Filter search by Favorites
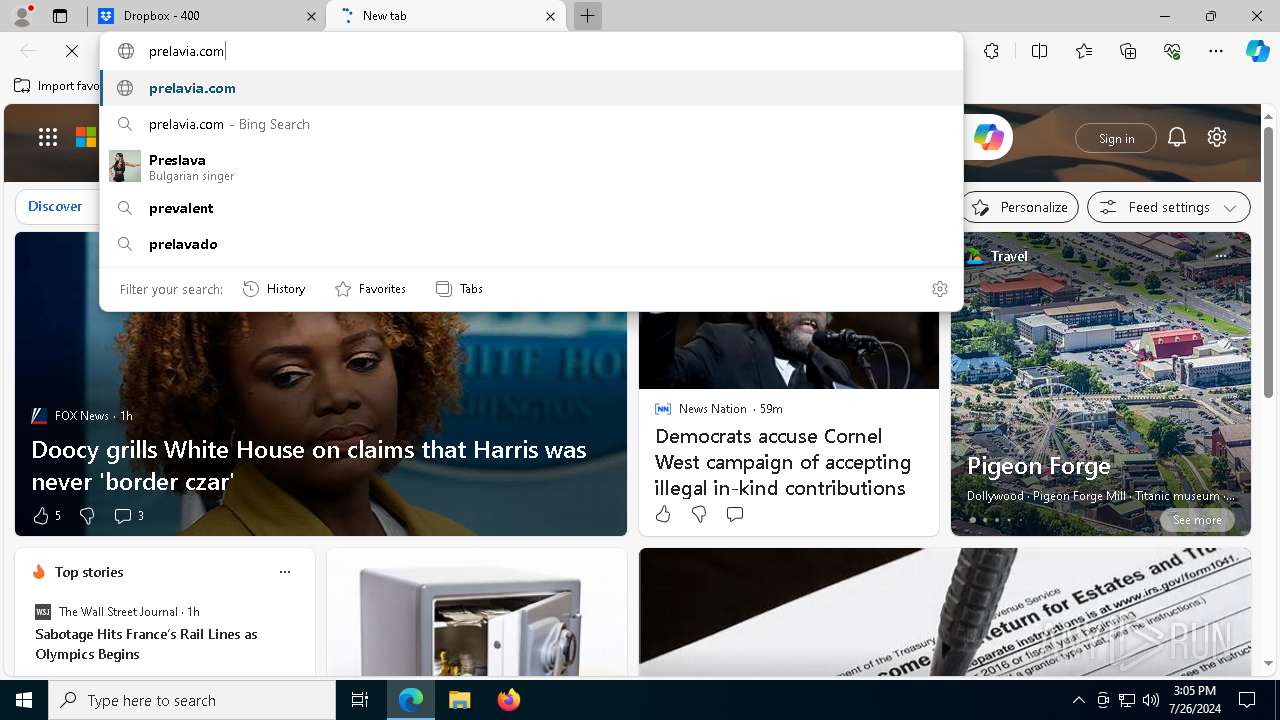 pyautogui.click(x=370, y=289)
